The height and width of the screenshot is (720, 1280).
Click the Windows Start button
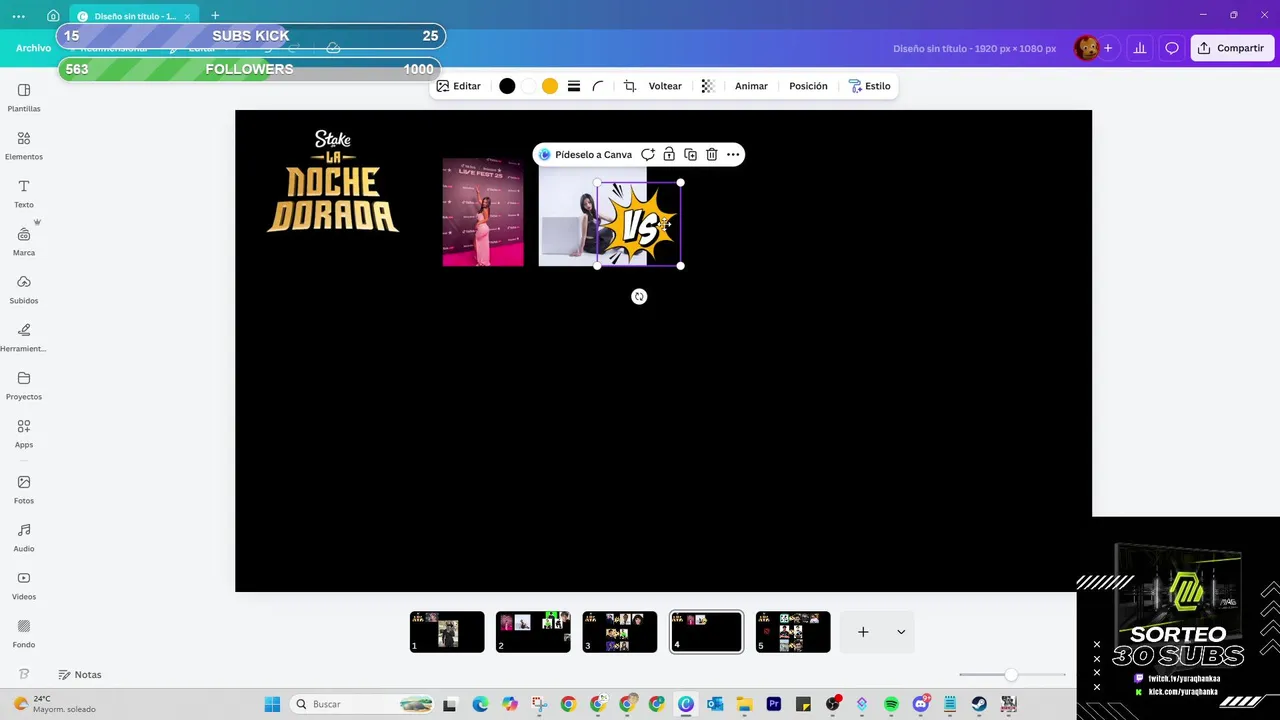coord(272,704)
